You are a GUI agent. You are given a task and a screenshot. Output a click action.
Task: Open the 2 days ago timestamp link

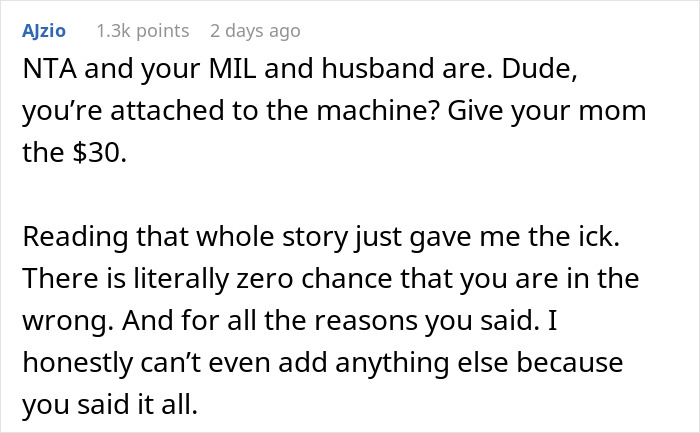coord(255,31)
